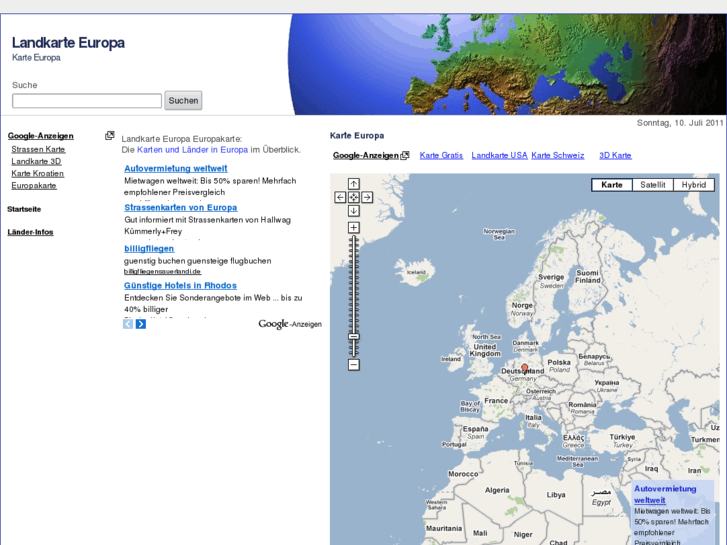Click the Karte Europa heading above map

pos(357,135)
